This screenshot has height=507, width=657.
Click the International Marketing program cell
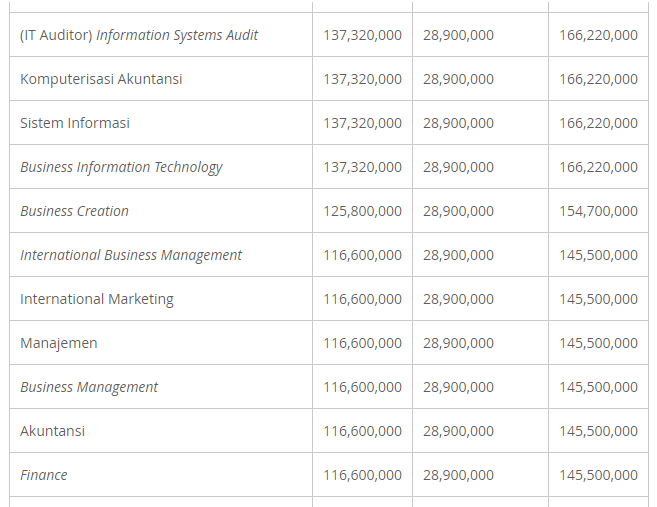coord(97,299)
